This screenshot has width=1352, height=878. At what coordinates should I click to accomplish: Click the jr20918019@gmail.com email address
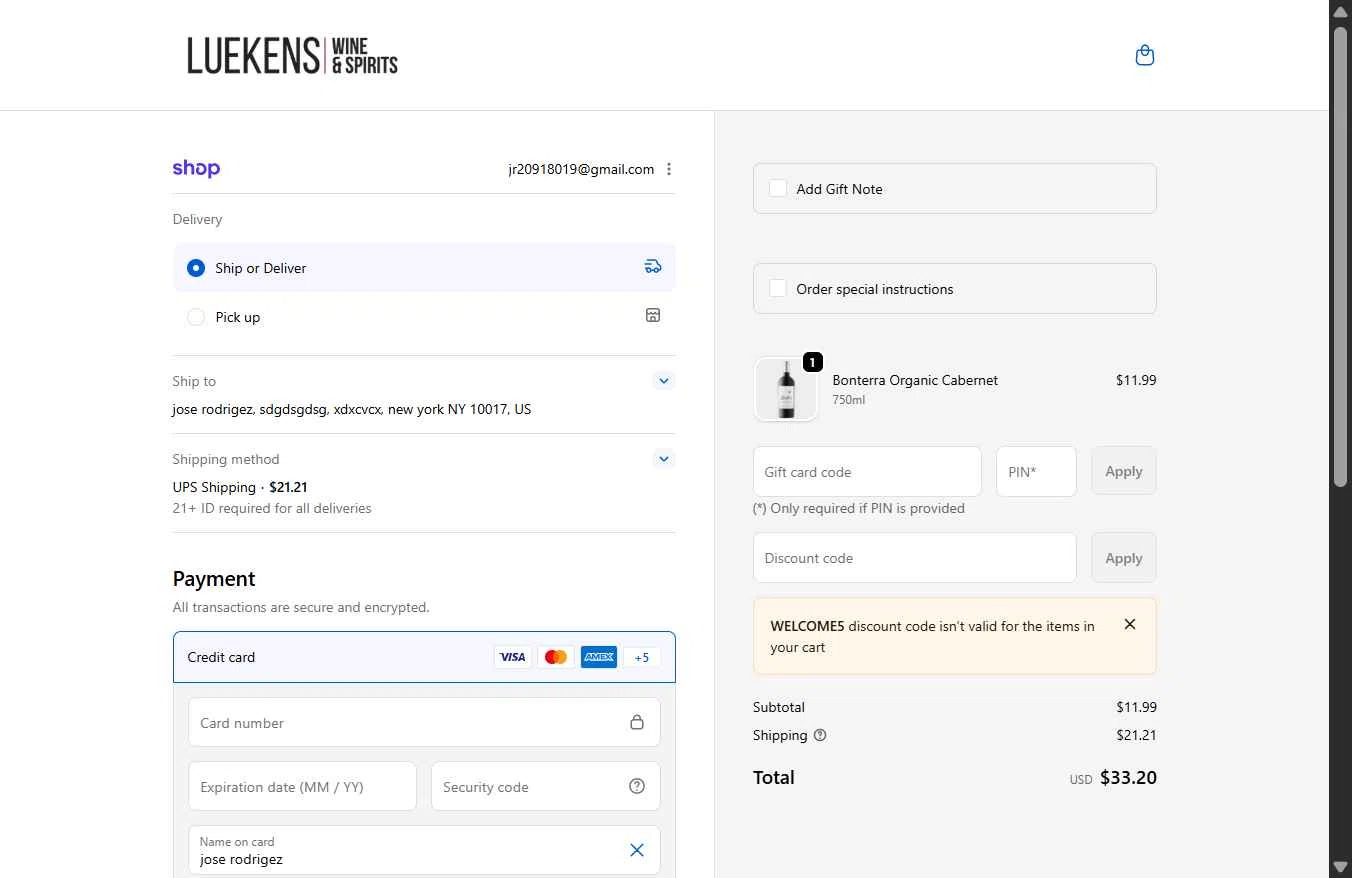[x=581, y=169]
